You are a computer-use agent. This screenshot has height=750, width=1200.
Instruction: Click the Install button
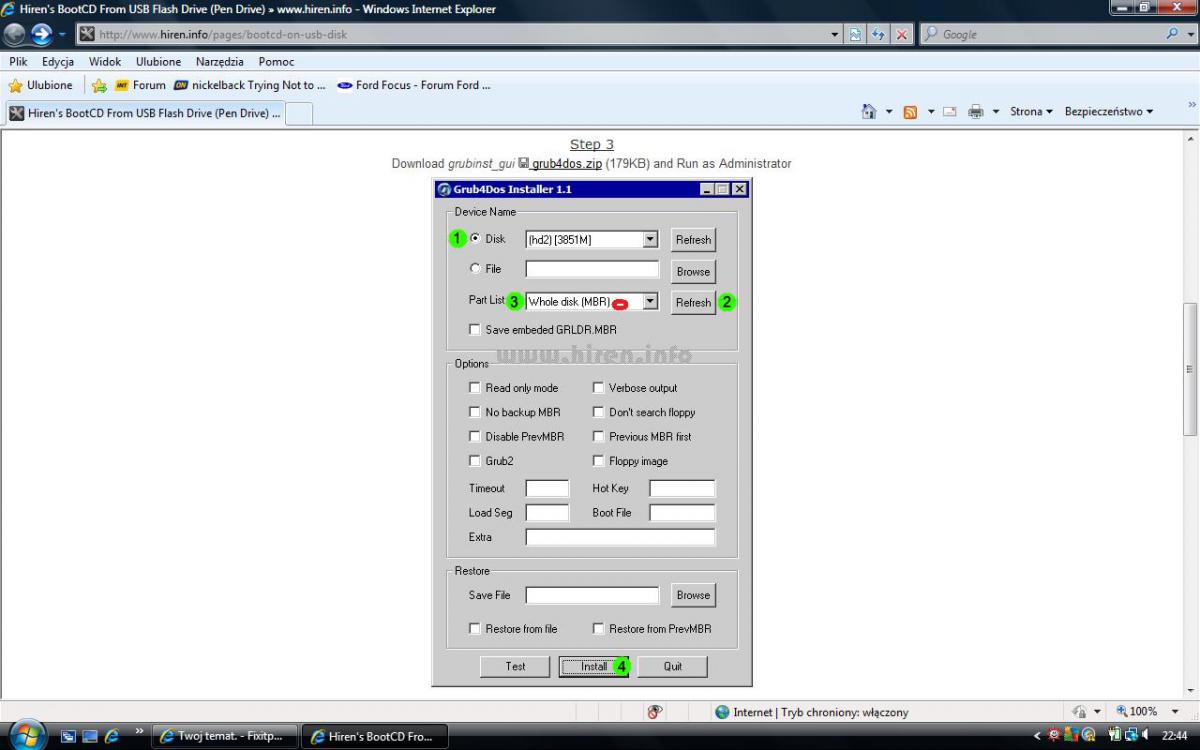594,666
